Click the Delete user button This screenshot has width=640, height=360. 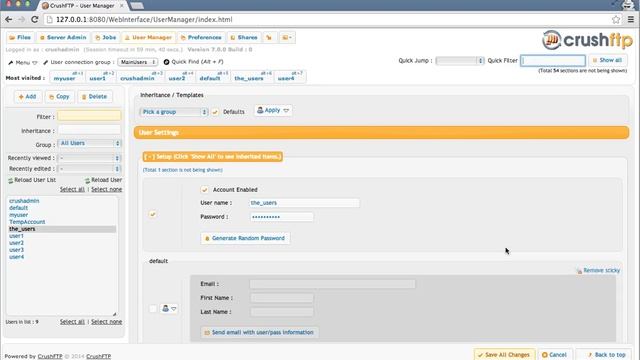pyautogui.click(x=95, y=97)
